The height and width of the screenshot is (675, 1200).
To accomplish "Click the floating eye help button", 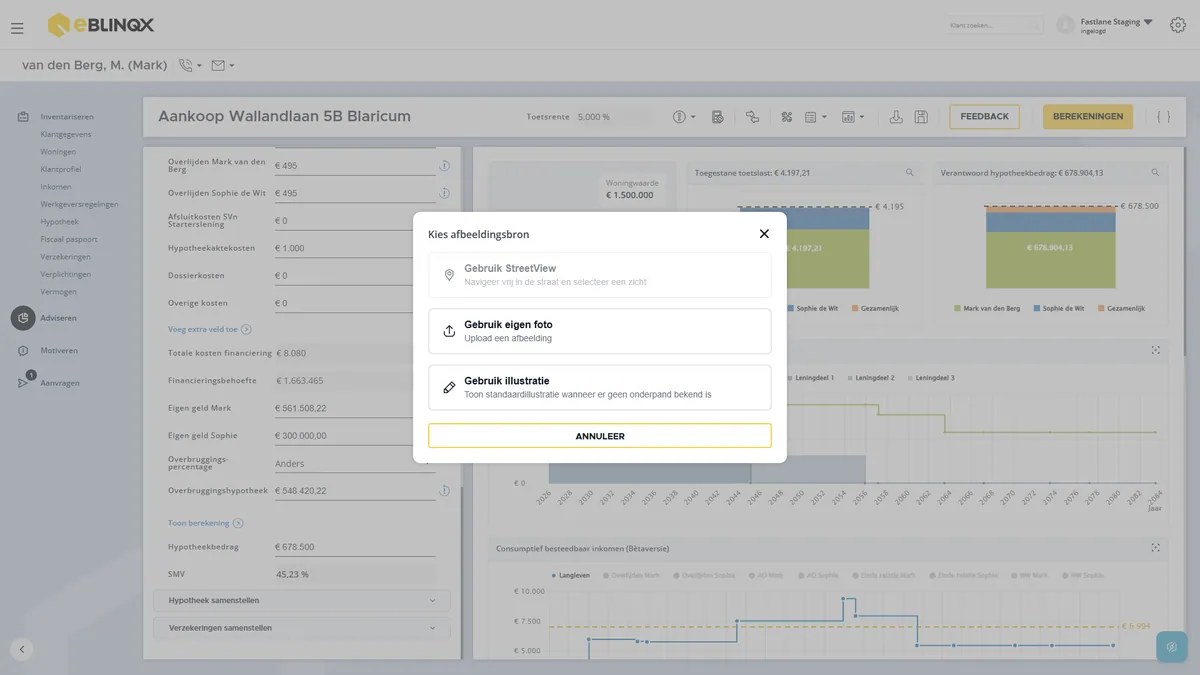I will click(1171, 647).
